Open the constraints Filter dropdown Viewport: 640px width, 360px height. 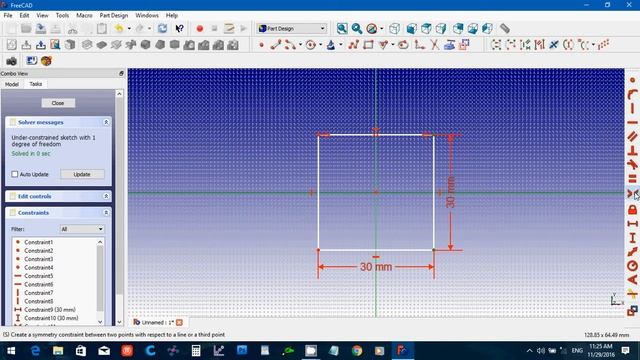pos(82,229)
